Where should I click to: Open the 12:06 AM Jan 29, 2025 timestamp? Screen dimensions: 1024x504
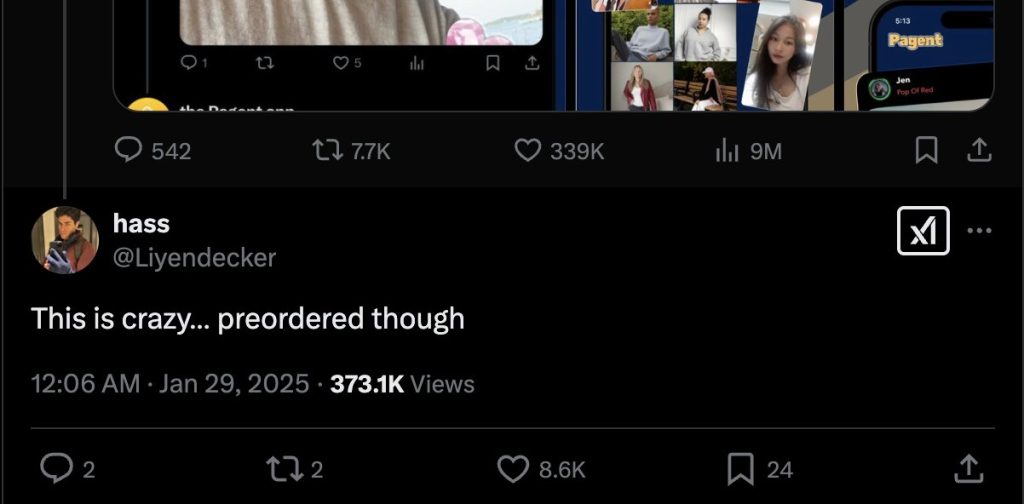point(170,383)
